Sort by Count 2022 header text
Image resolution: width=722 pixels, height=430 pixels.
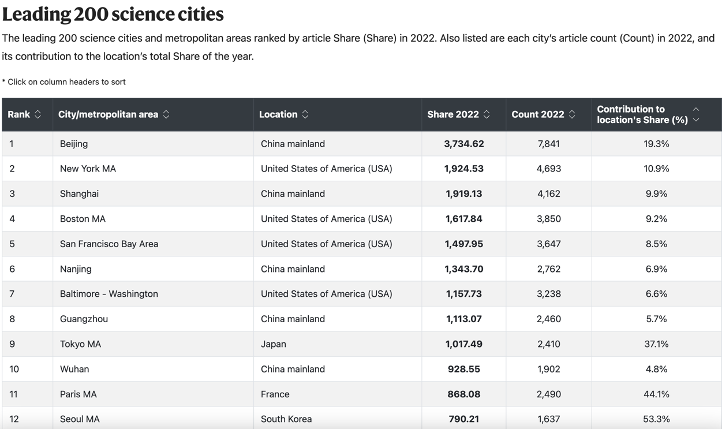point(538,114)
